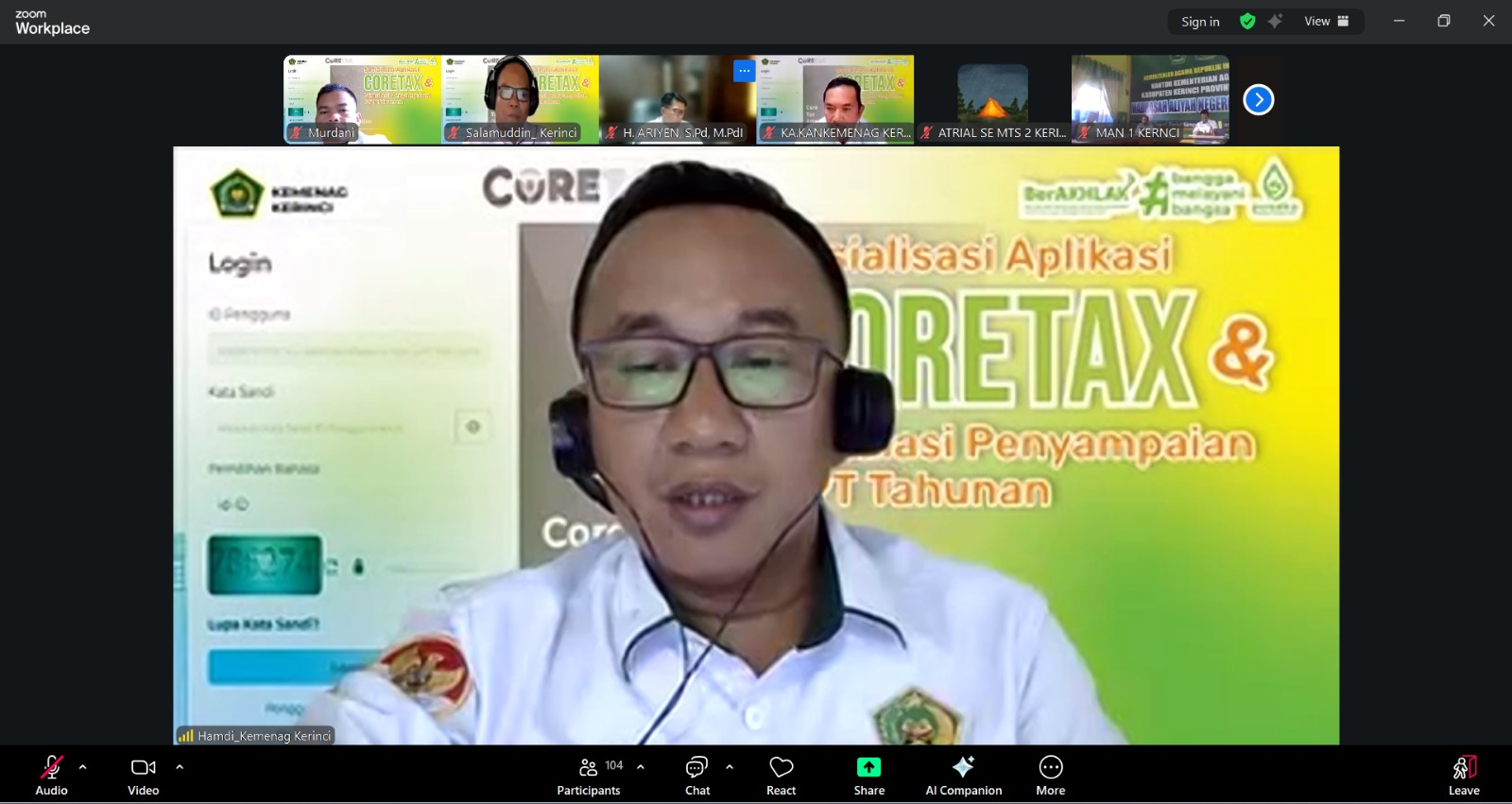Image resolution: width=1512 pixels, height=804 pixels.
Task: Expand chat options arrow
Action: pyautogui.click(x=730, y=767)
